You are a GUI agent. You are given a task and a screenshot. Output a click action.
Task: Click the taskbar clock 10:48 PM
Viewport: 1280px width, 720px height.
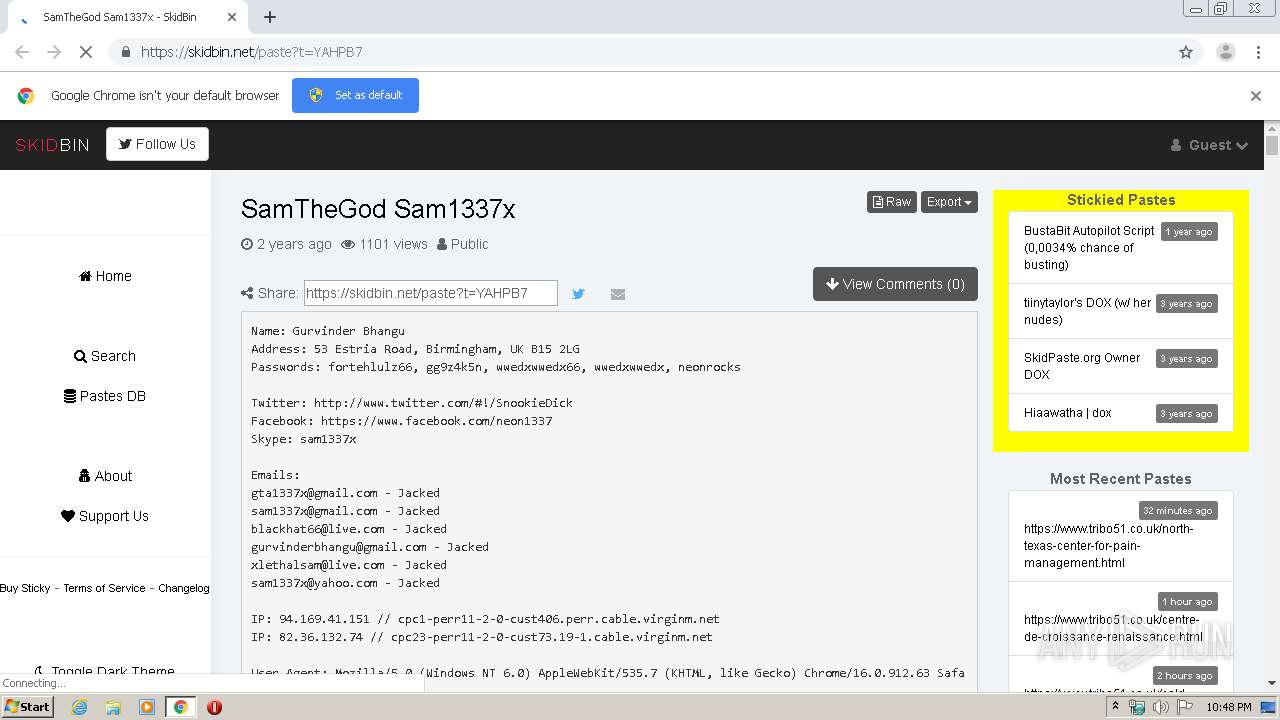click(x=1229, y=707)
